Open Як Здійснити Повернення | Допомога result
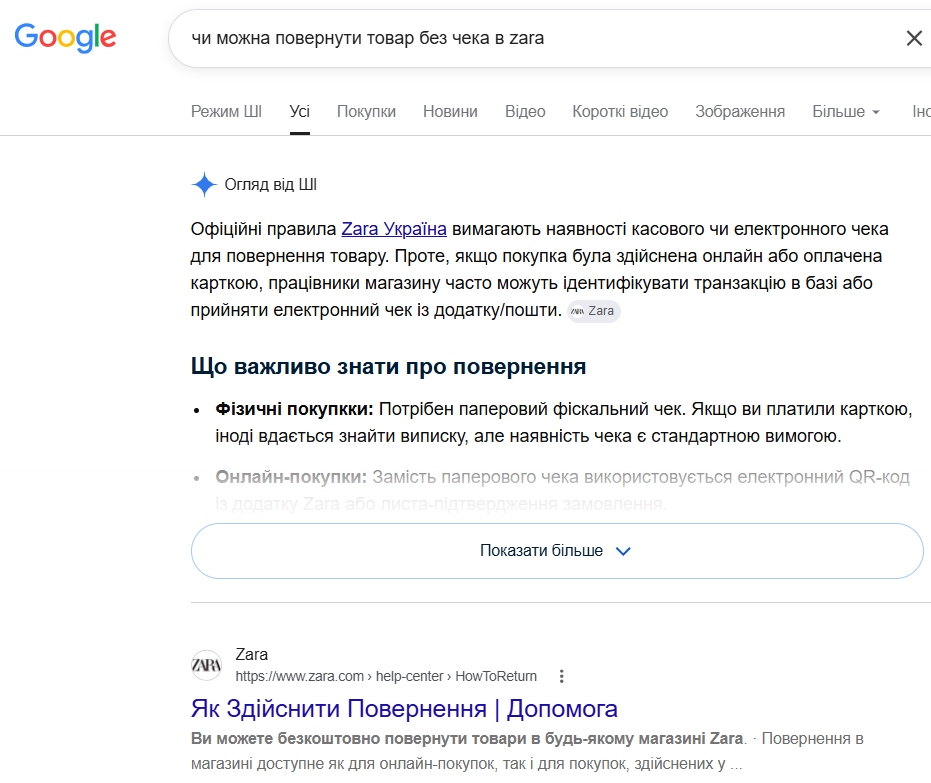The width and height of the screenshot is (931, 783). [x=404, y=709]
